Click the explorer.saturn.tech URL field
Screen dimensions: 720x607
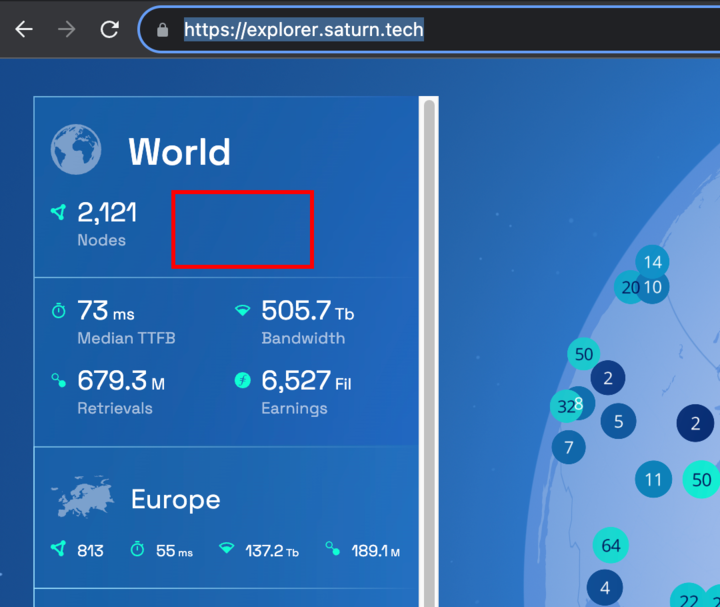pos(303,30)
